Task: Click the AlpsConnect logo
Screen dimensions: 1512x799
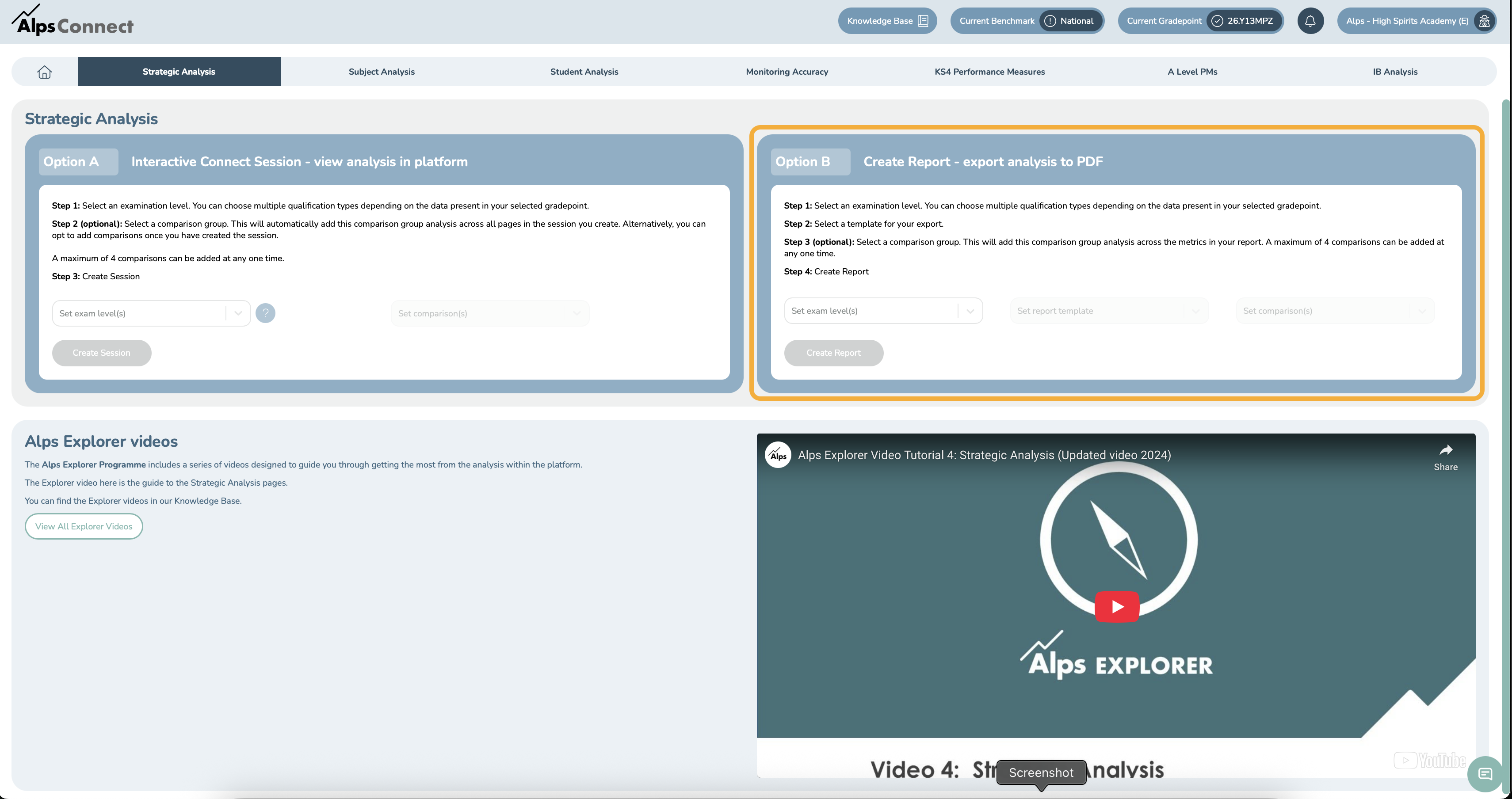Action: point(73,20)
